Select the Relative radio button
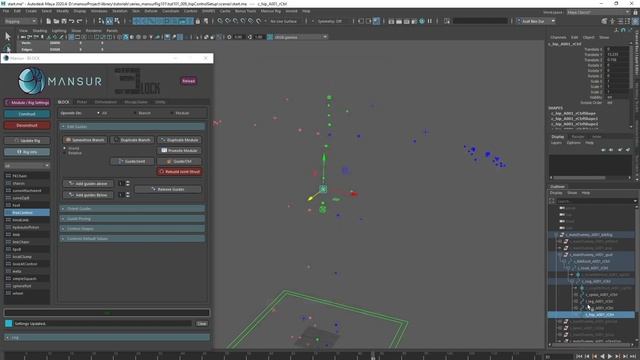This screenshot has height=360, width=640. click(x=64, y=153)
